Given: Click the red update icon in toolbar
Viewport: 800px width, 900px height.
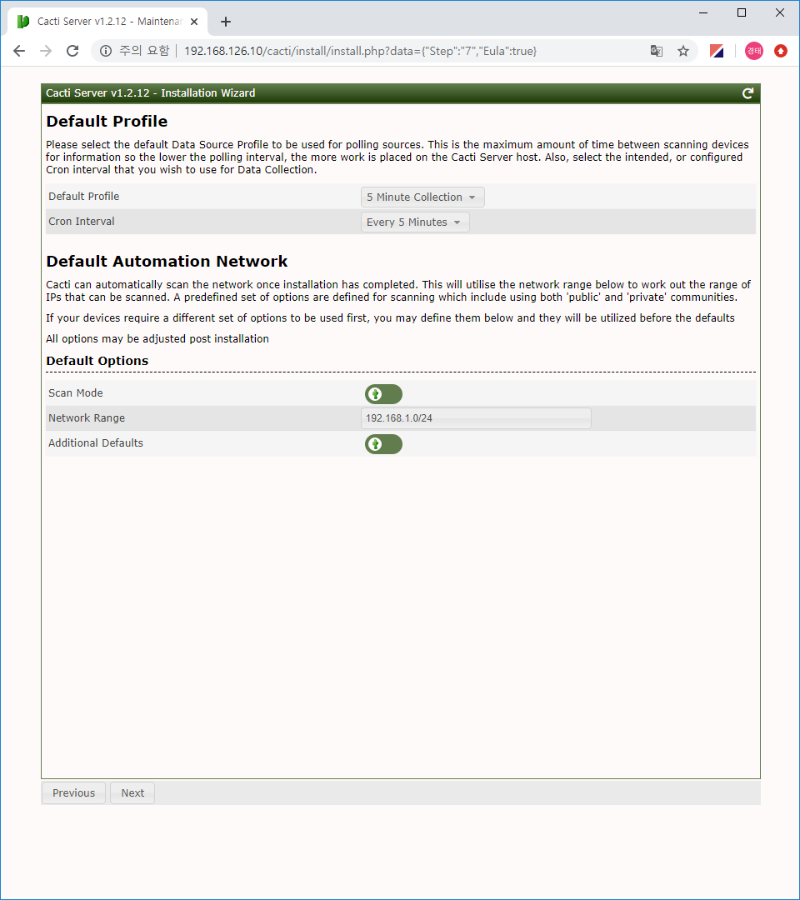Looking at the screenshot, I should [x=781, y=51].
